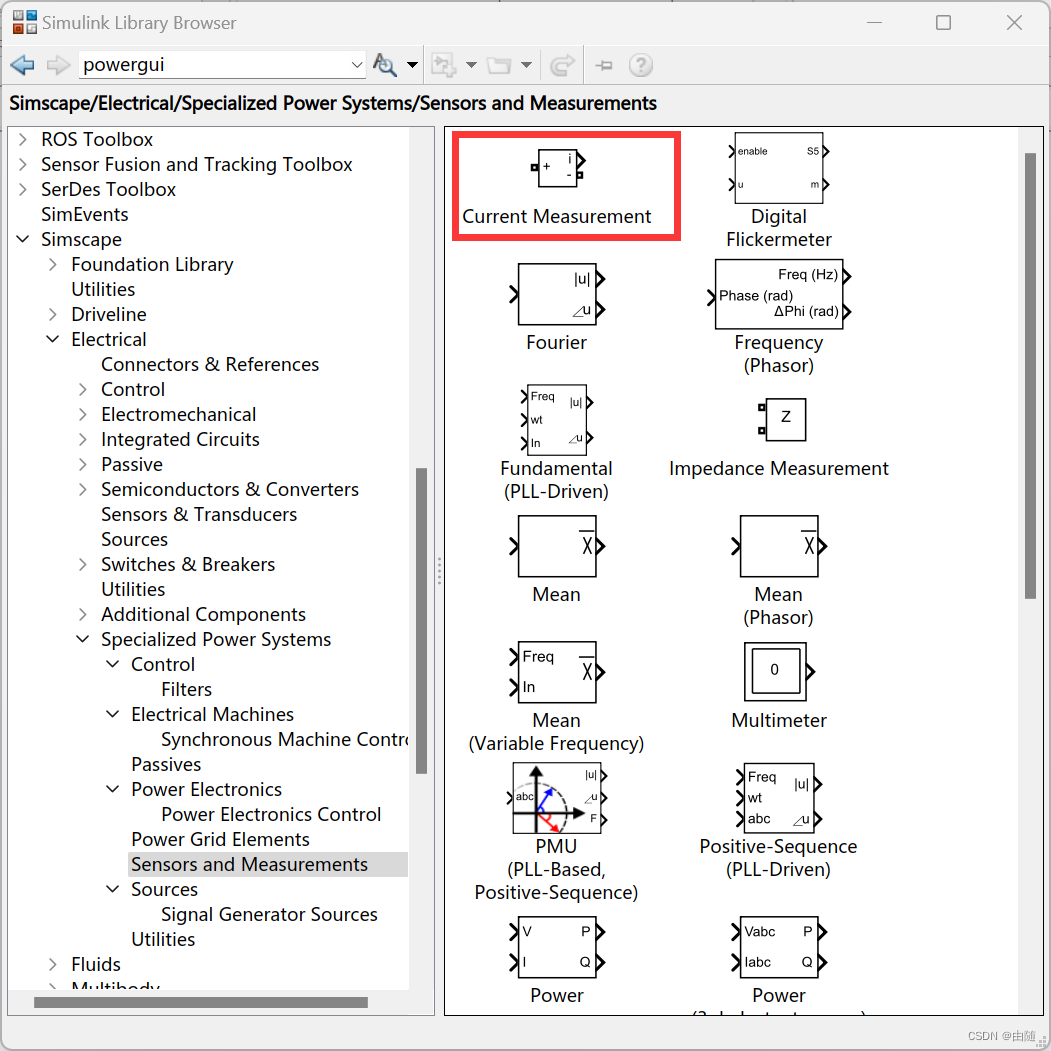Image resolution: width=1051 pixels, height=1051 pixels.
Task: Maximize the Simulink Library Browser window
Action: point(943,23)
